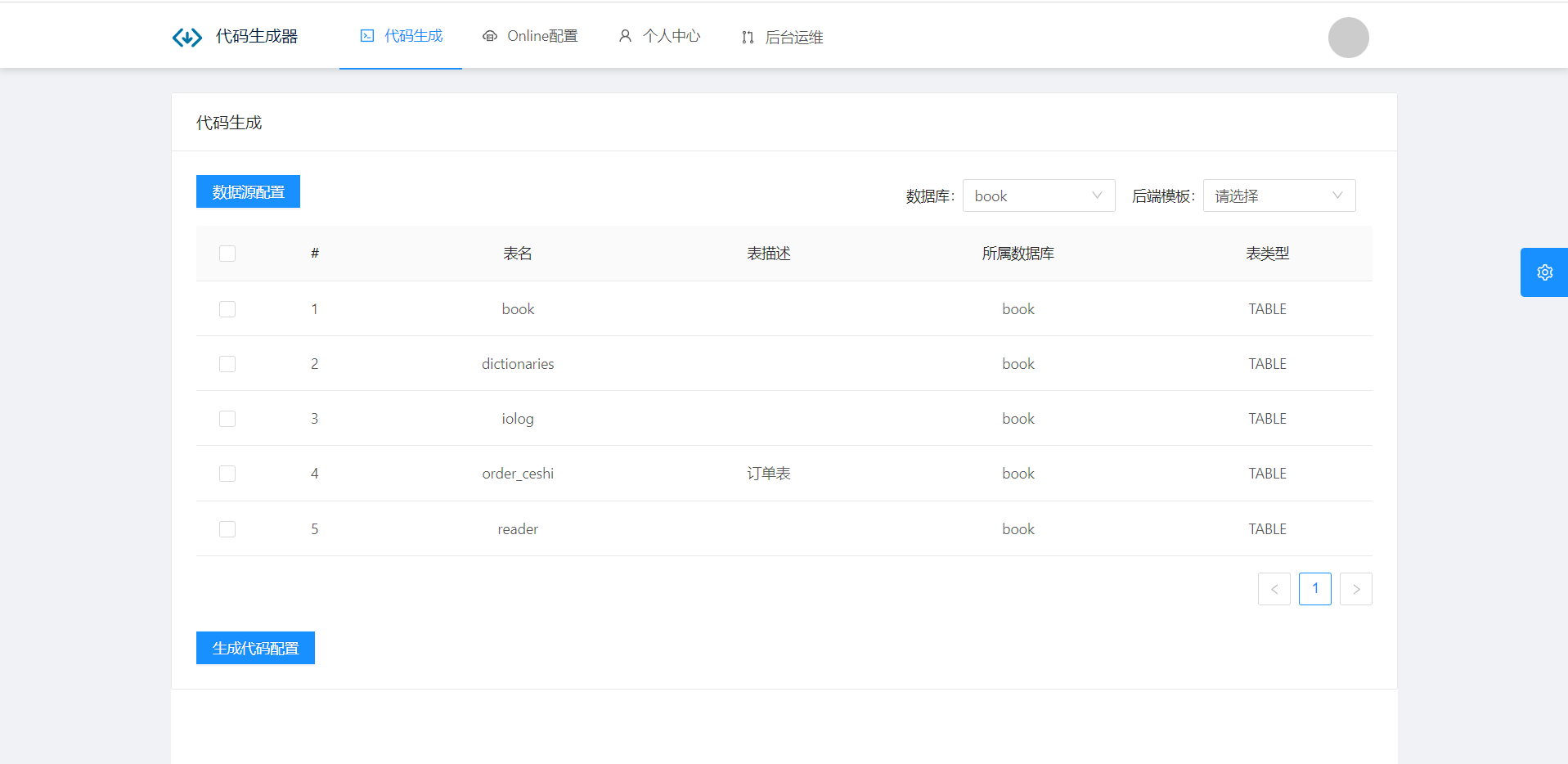Click the table name cell 'reader'
The height and width of the screenshot is (764, 1568).
(x=518, y=529)
